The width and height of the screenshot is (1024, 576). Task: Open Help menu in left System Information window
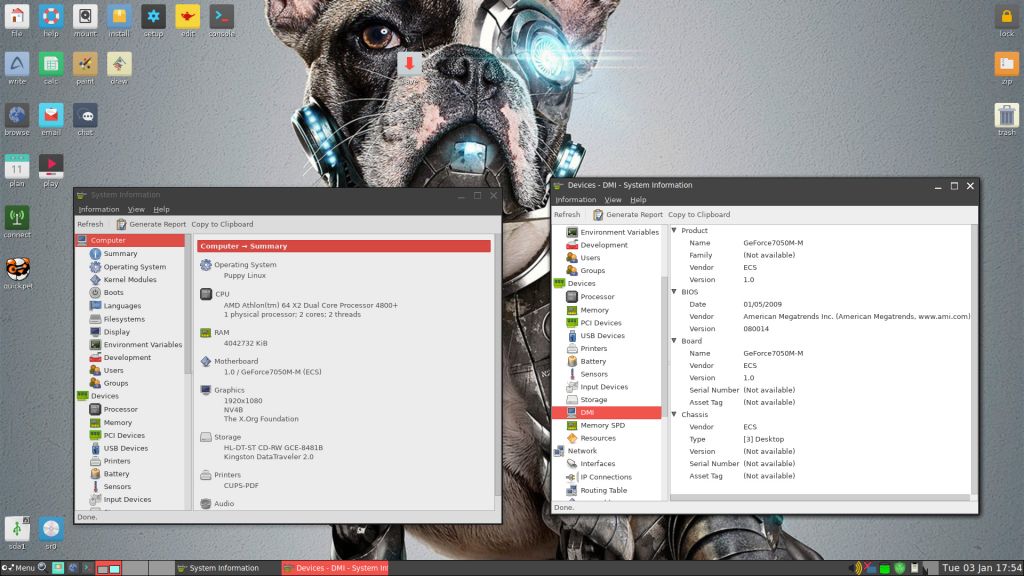coord(161,210)
